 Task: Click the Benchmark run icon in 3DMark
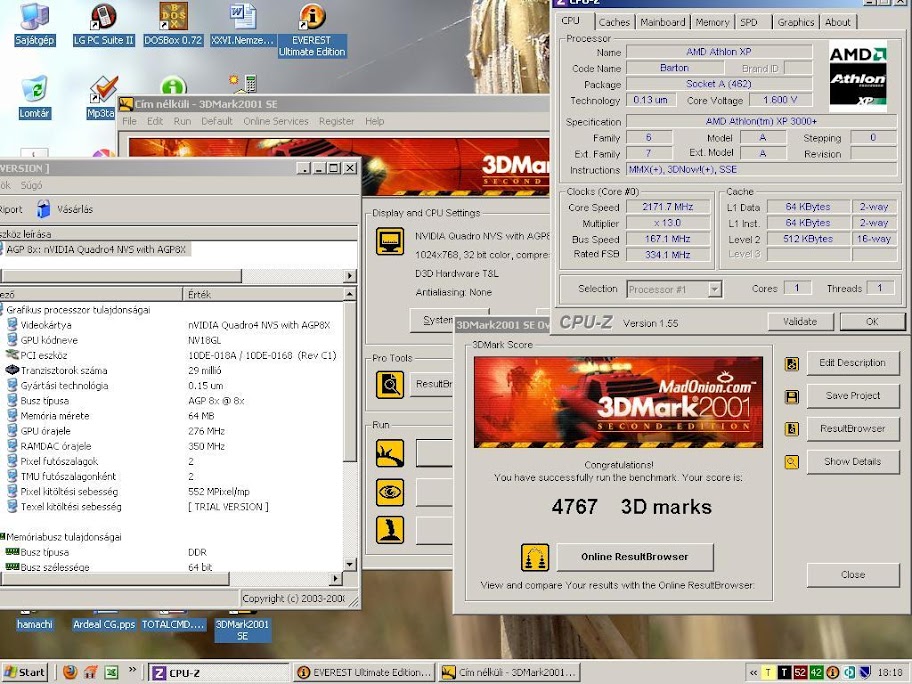point(390,454)
